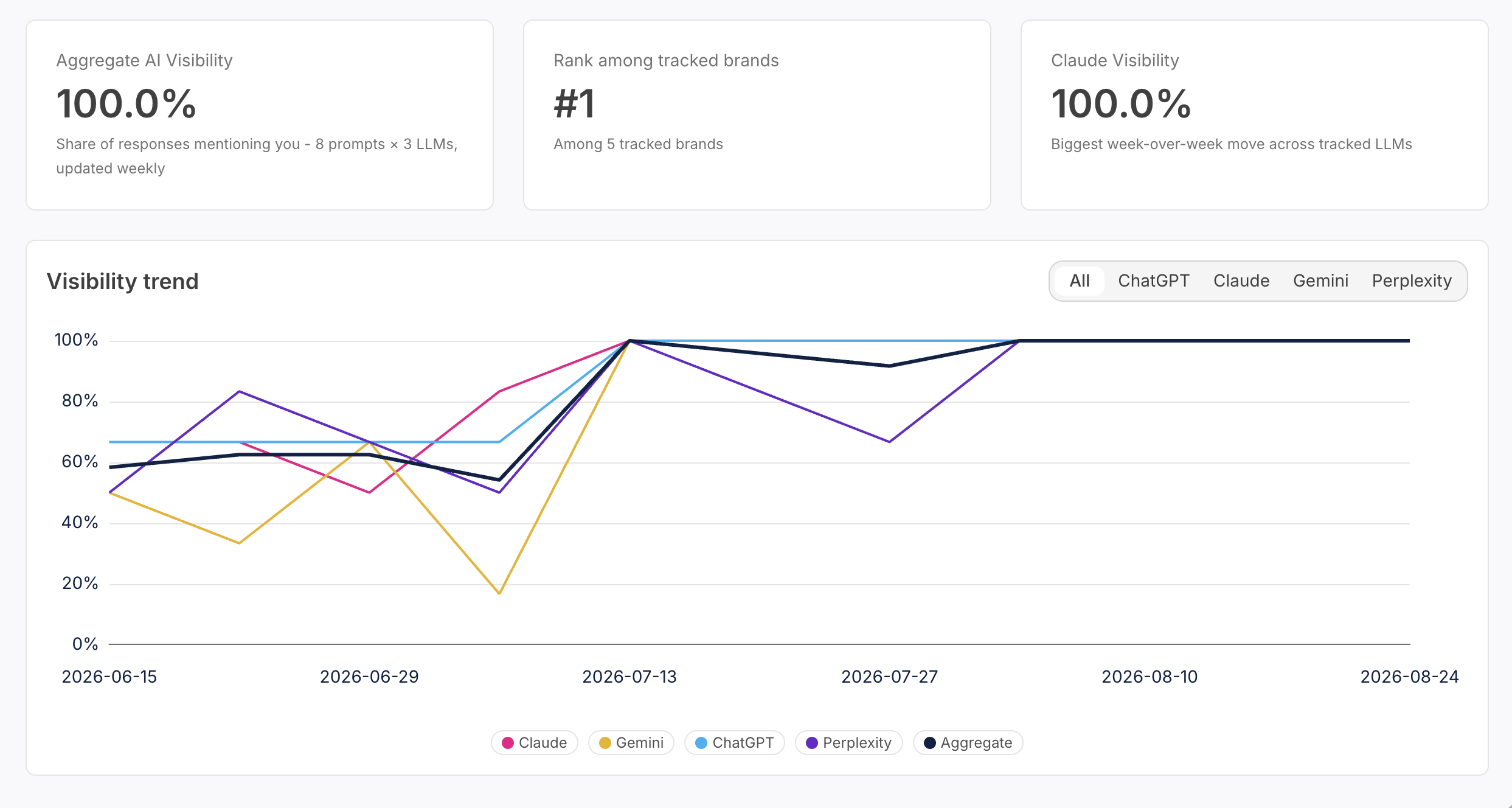Click the 60% y-axis label
The width and height of the screenshot is (1512, 808).
80,461
